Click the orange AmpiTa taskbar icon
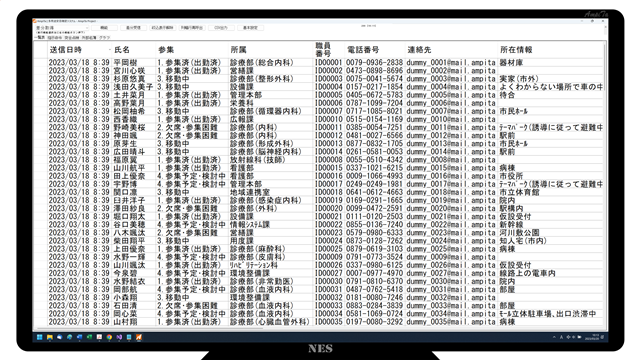The height and width of the screenshot is (360, 640). point(139,337)
